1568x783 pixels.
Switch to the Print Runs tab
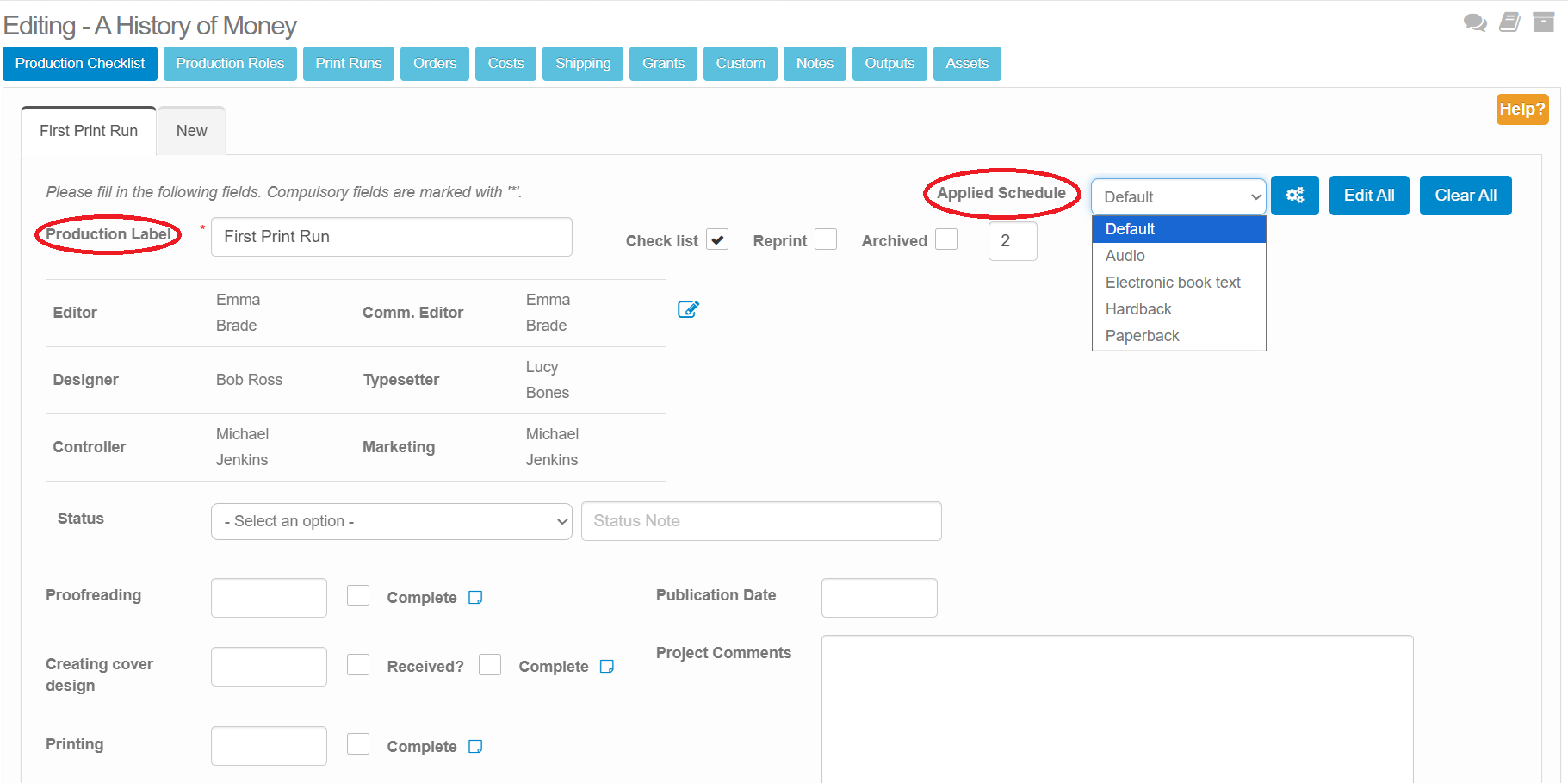pyautogui.click(x=348, y=64)
